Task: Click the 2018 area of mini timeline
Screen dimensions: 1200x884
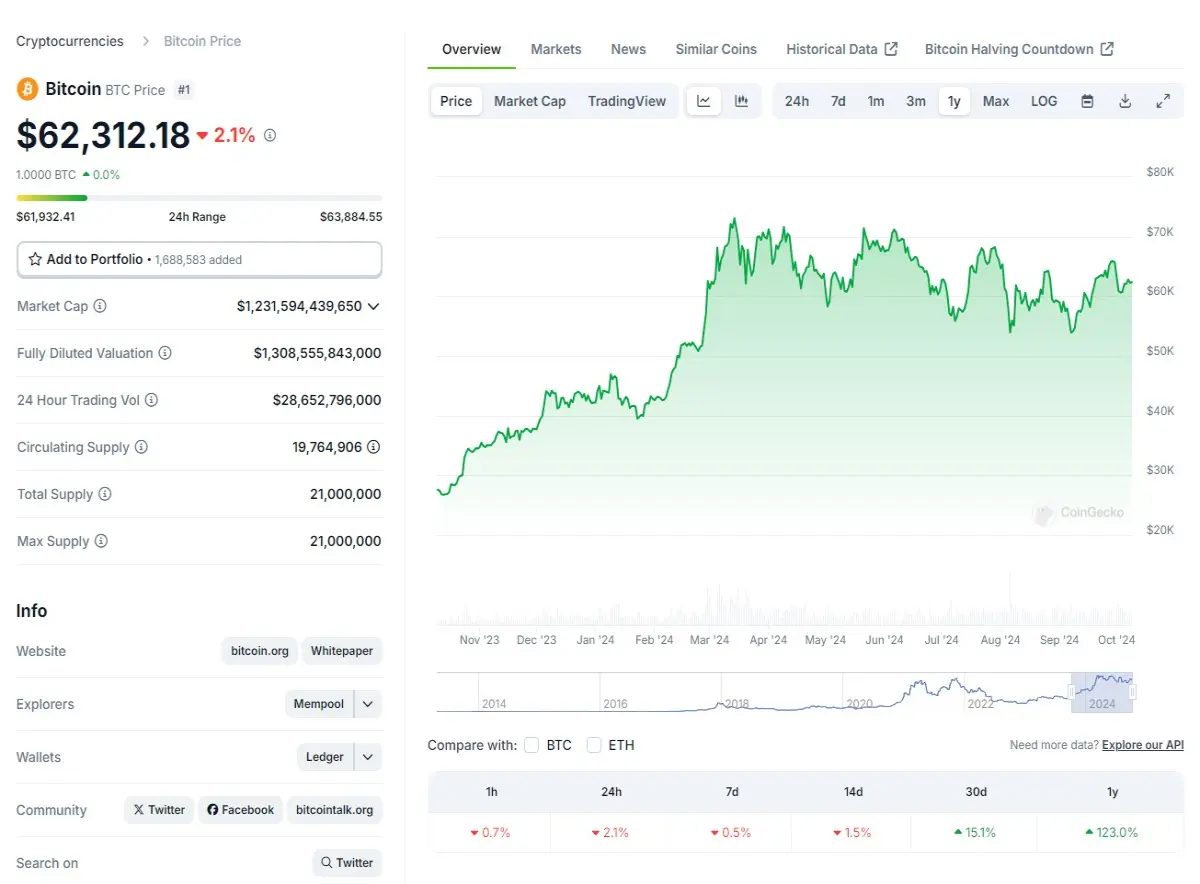Action: click(737, 703)
